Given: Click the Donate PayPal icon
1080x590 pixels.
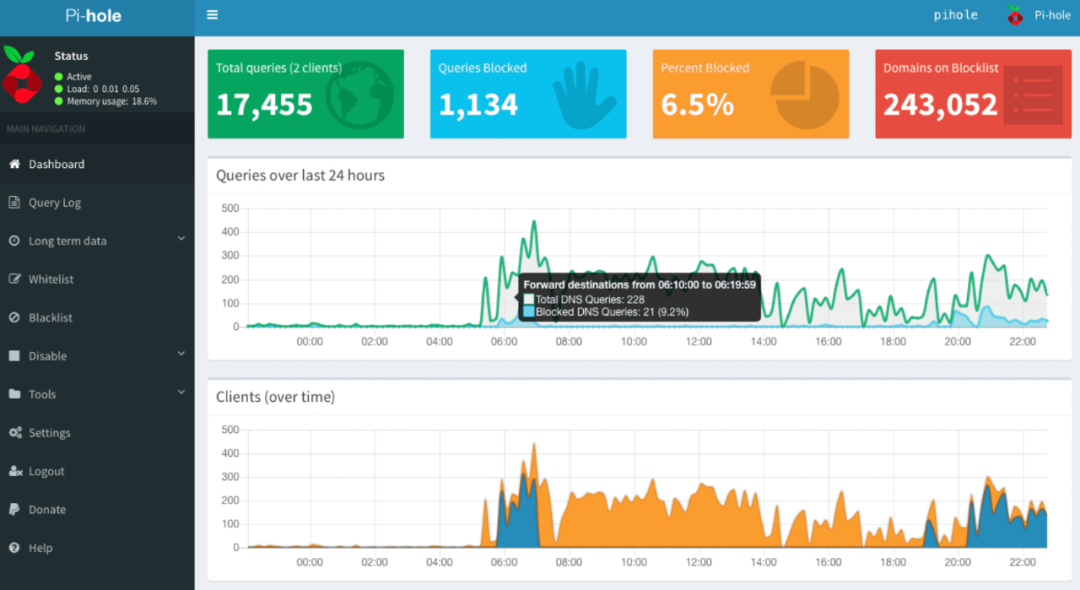Looking at the screenshot, I should click(14, 509).
